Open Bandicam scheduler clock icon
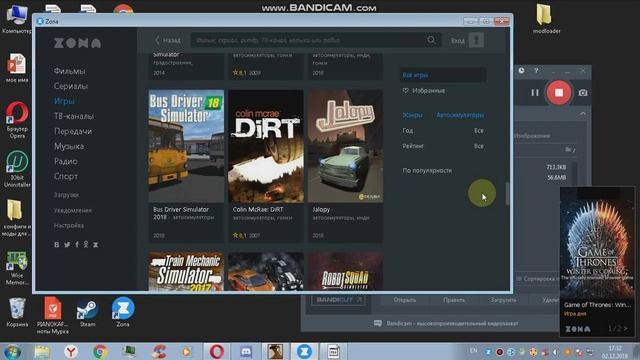 [522, 71]
